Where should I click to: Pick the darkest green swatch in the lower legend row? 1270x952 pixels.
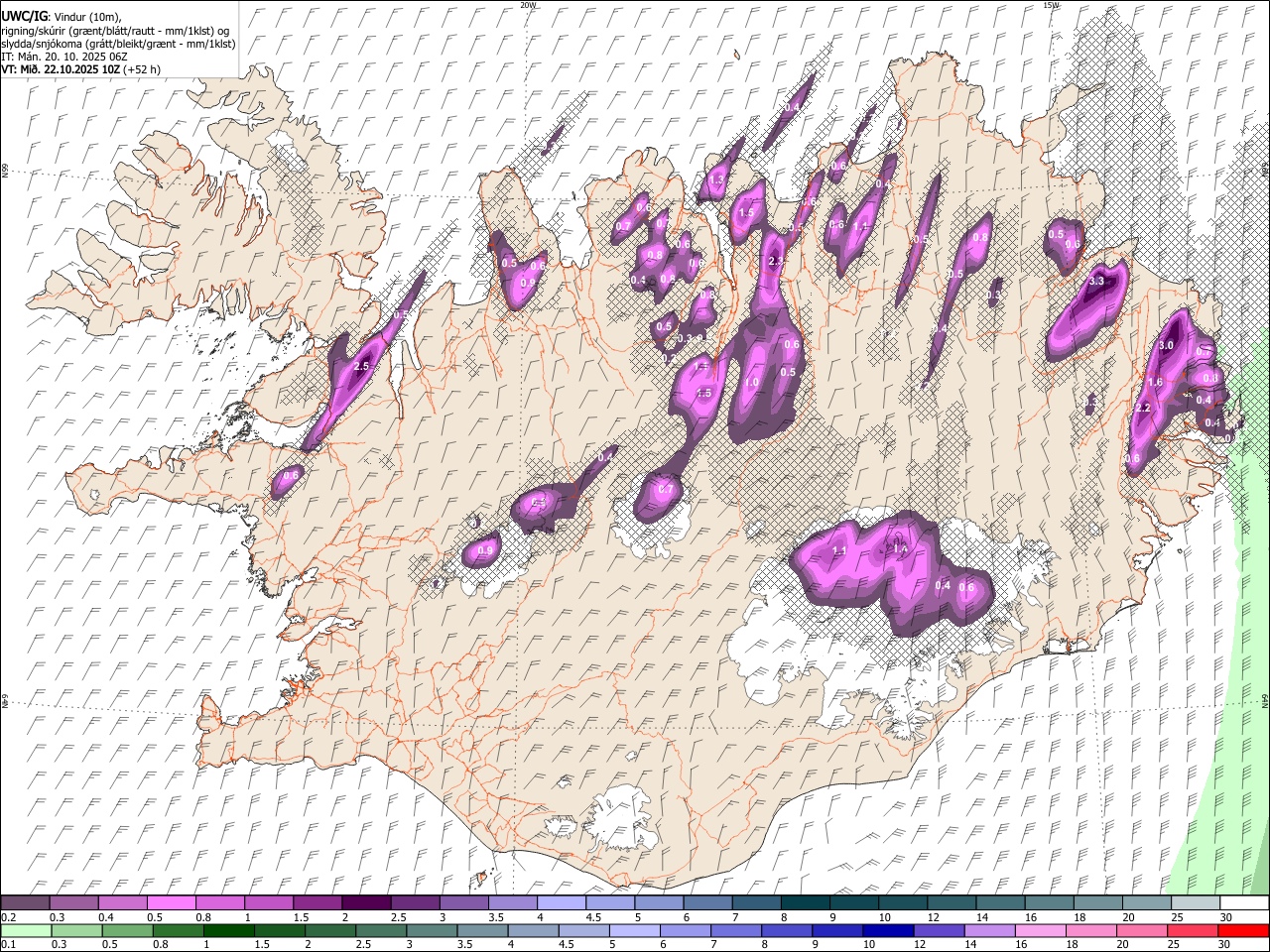click(x=228, y=930)
